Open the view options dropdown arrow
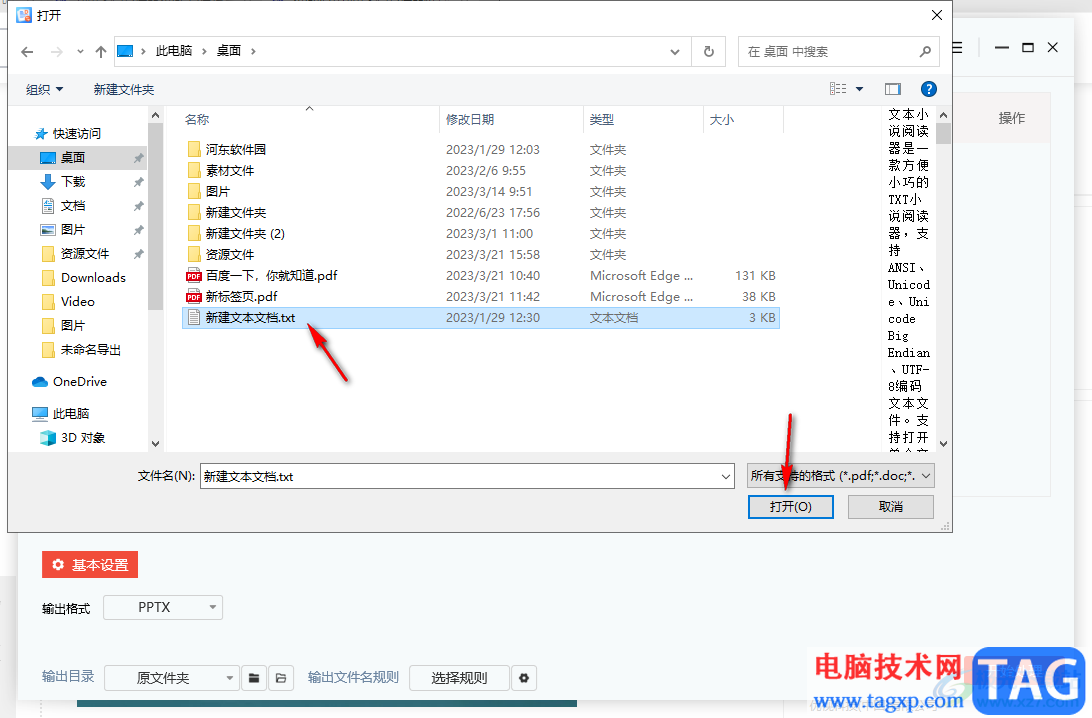The height and width of the screenshot is (718, 1092). pos(859,89)
